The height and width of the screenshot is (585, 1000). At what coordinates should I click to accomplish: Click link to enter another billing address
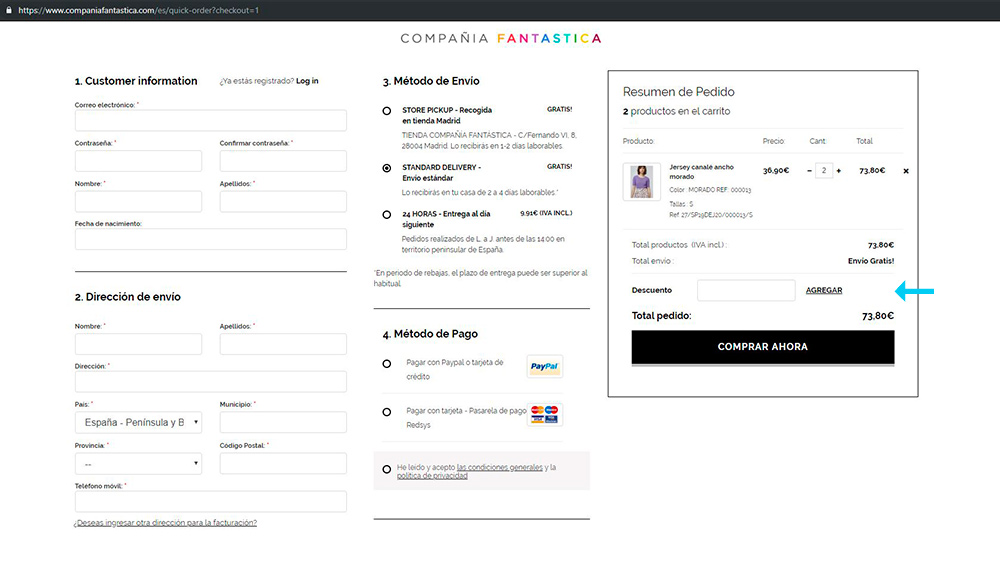[165, 522]
